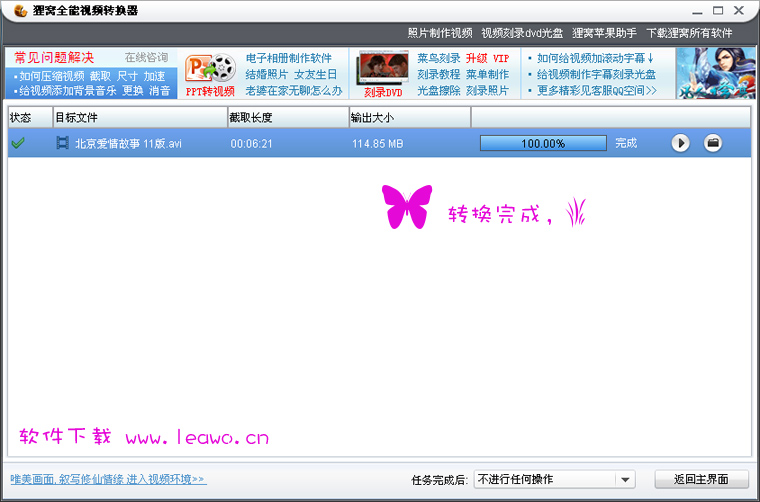
Task: Click the app logo in title bar
Action: click(x=20, y=11)
